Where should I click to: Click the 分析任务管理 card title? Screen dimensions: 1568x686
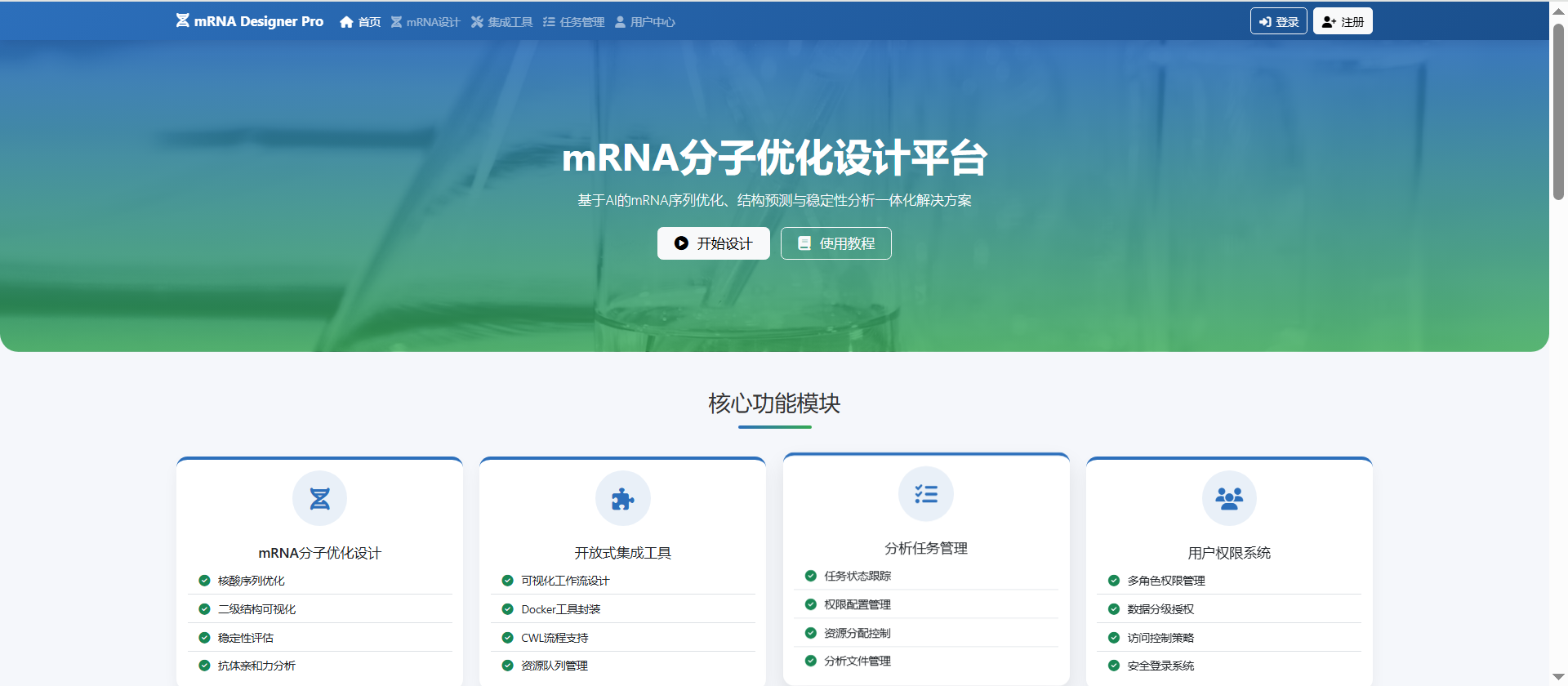click(x=926, y=548)
